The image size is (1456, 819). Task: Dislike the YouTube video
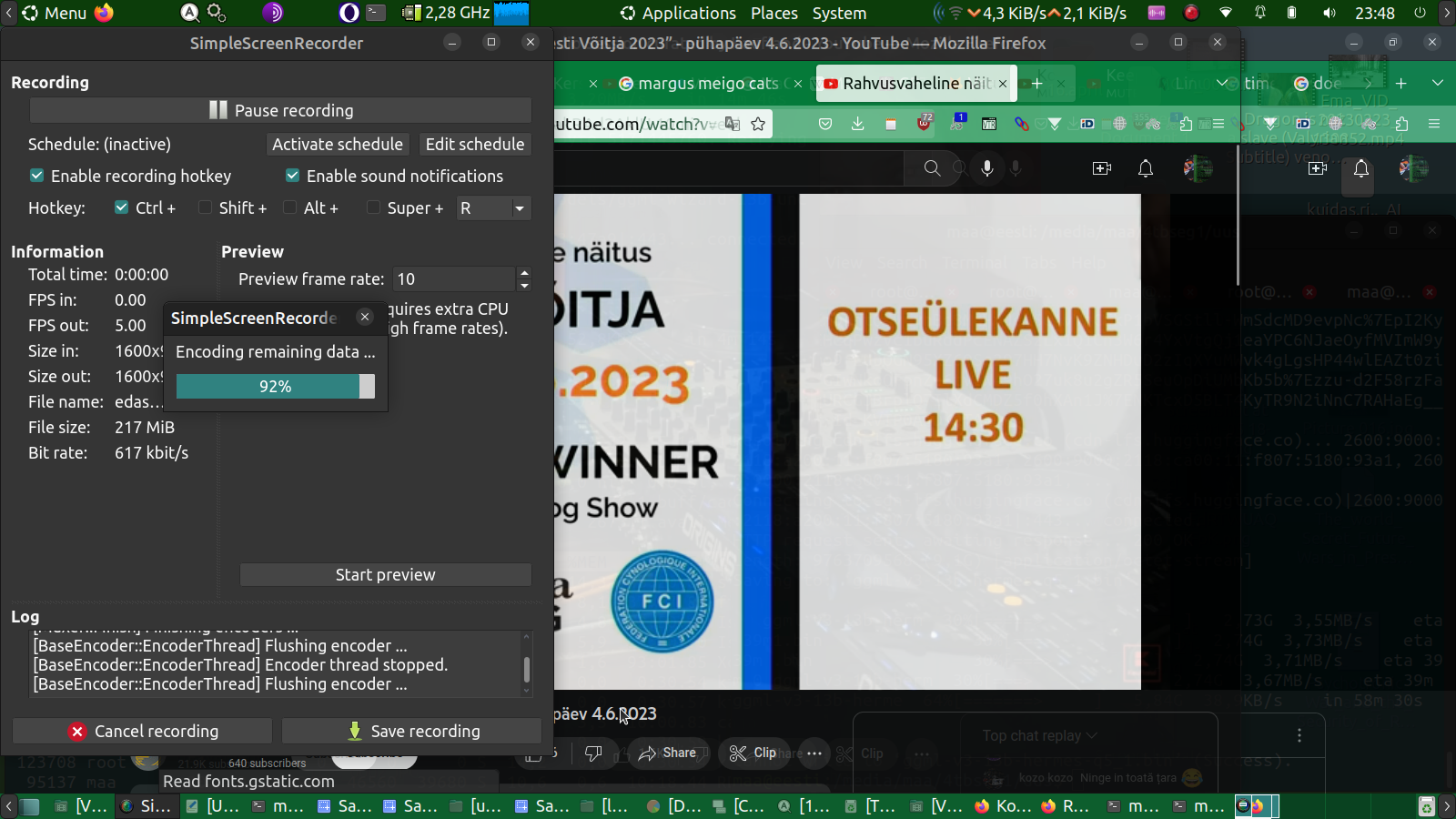(593, 753)
